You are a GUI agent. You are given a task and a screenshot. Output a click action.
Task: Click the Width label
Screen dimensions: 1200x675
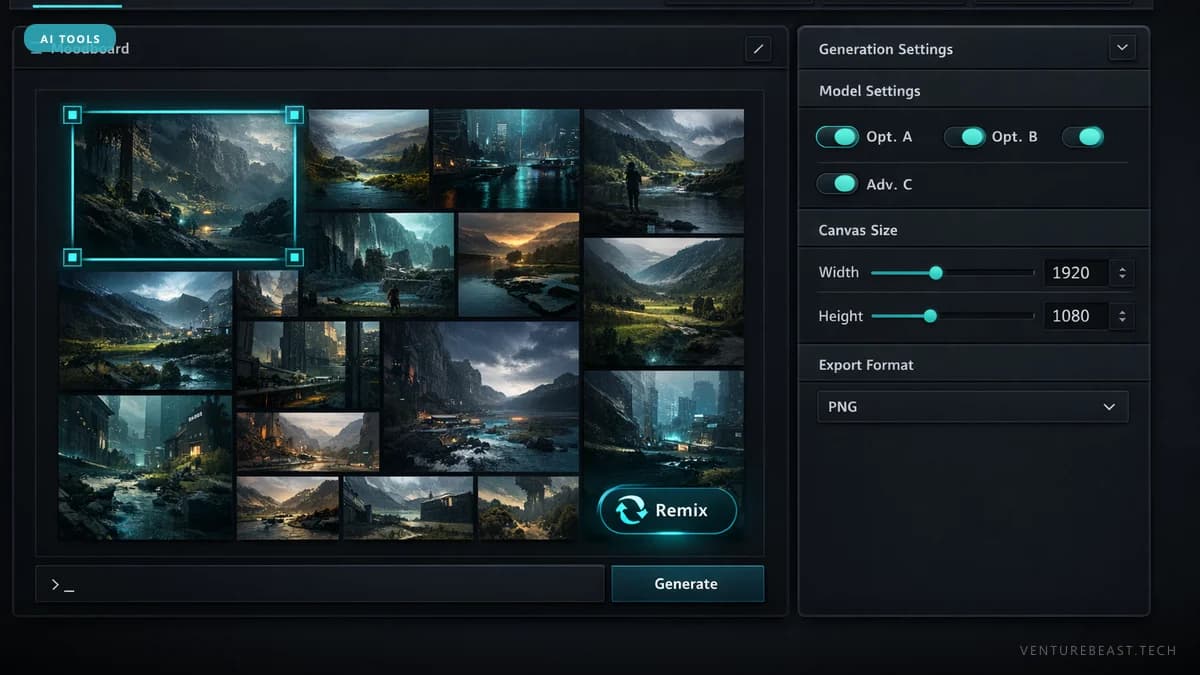(839, 272)
